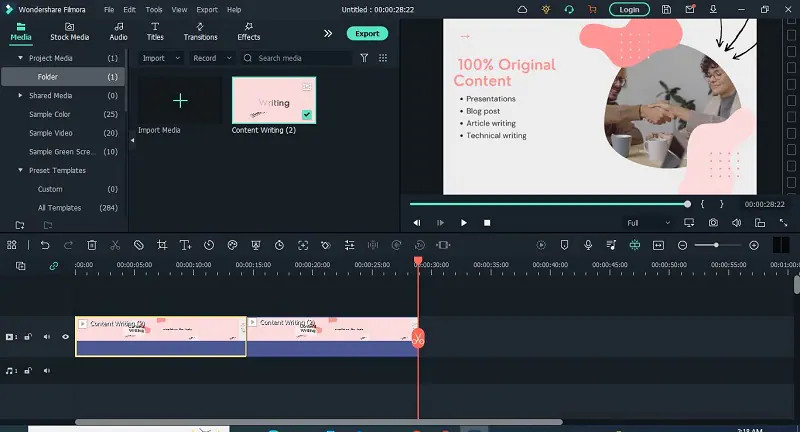This screenshot has height=432, width=800.
Task: Click the keyframe tag icon
Action: (326, 245)
